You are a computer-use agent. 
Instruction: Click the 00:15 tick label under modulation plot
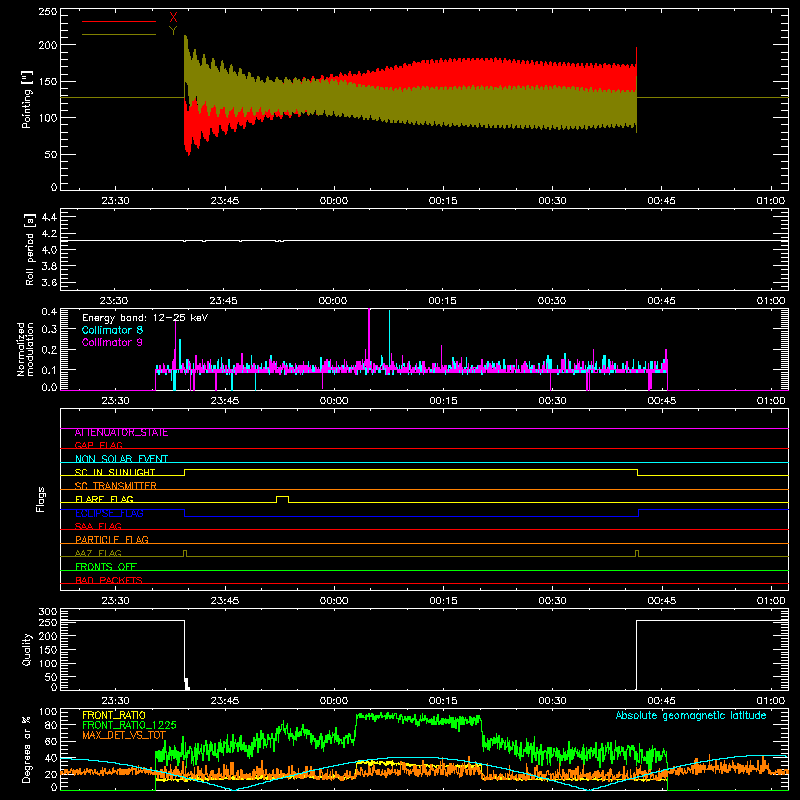pyautogui.click(x=443, y=401)
